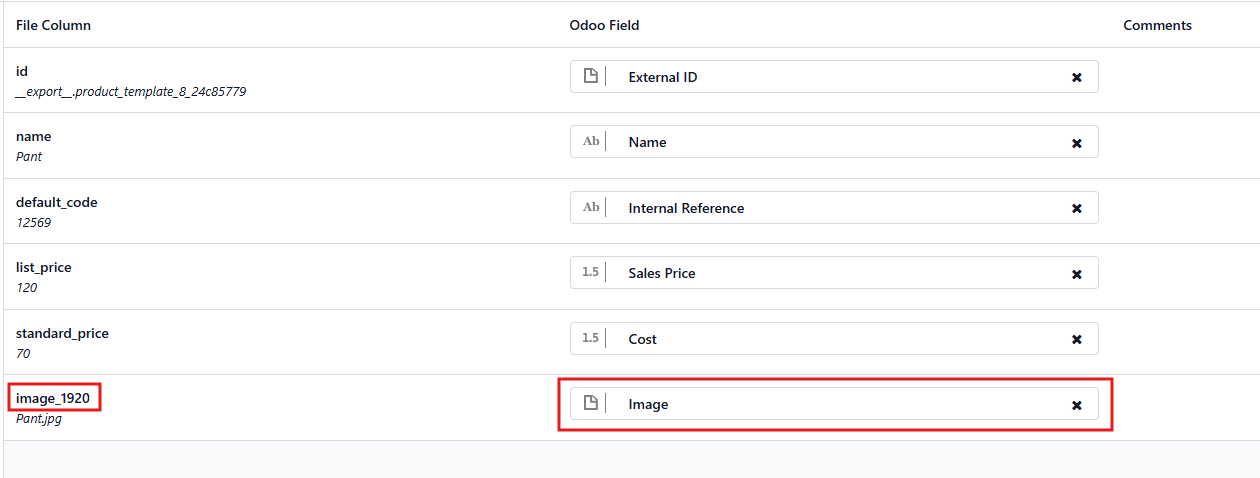This screenshot has height=478, width=1260.
Task: Open the Image field selector
Action: (840, 404)
